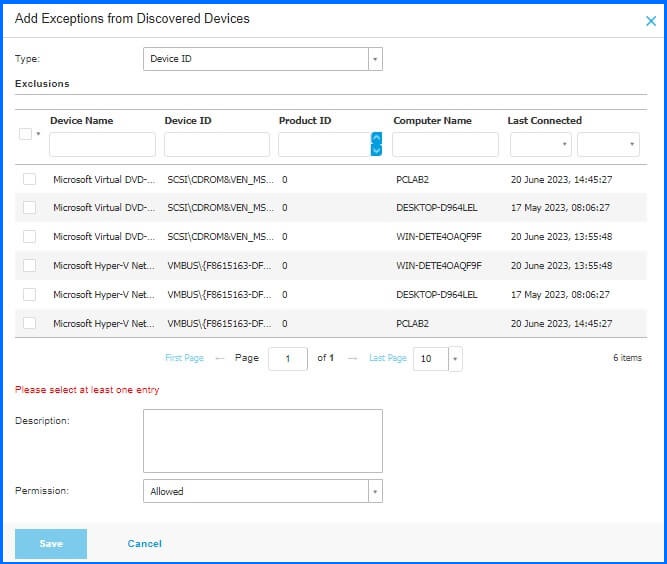The image size is (667, 564).
Task: Close the Add Exceptions dialog
Action: click(x=650, y=21)
